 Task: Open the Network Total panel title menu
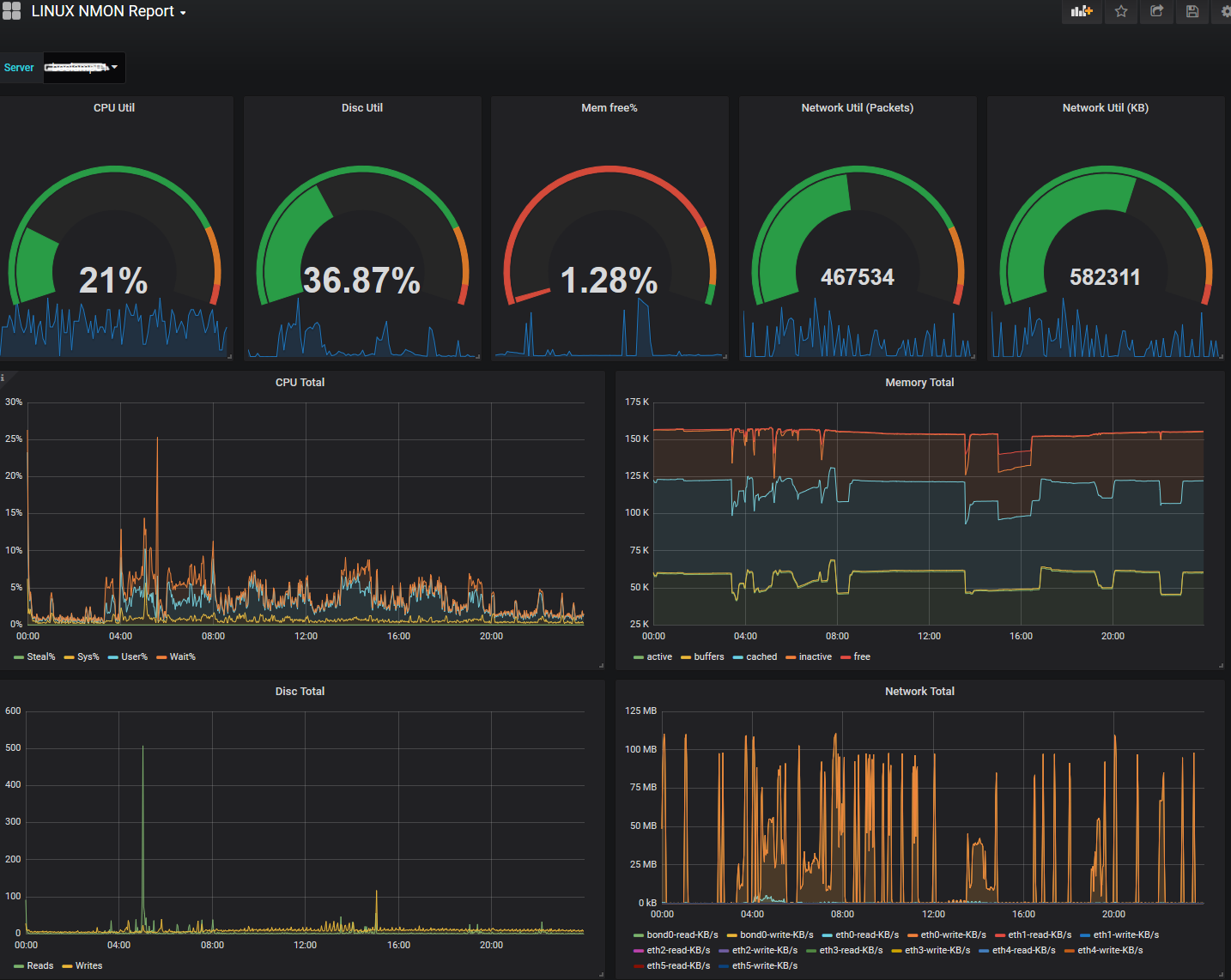(x=919, y=692)
